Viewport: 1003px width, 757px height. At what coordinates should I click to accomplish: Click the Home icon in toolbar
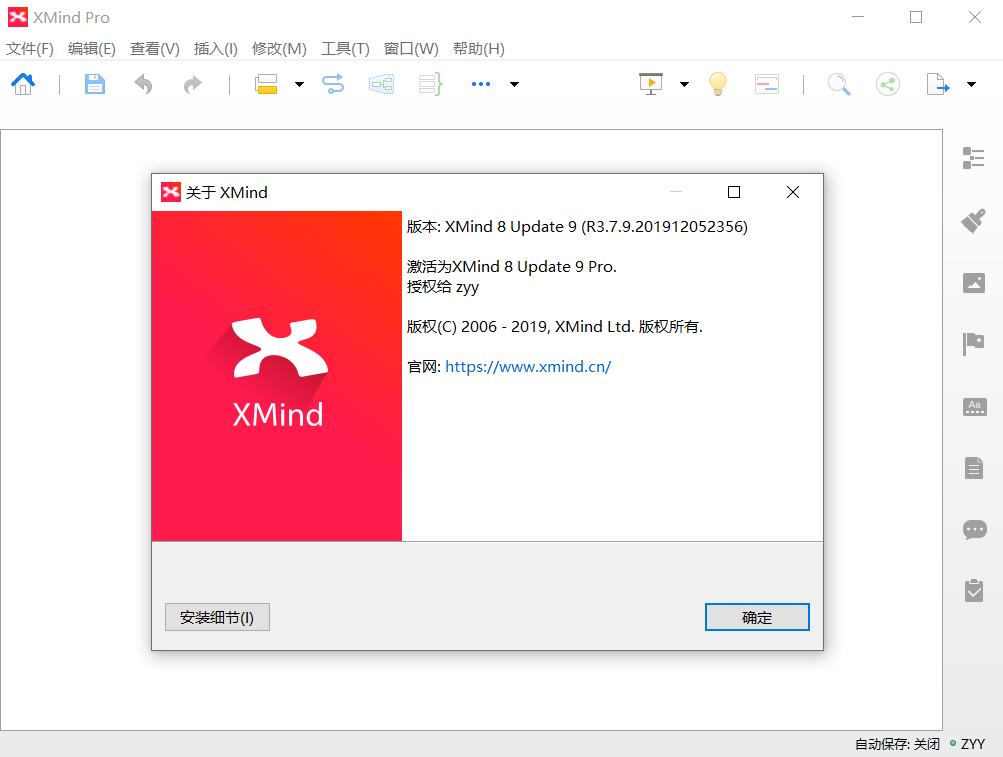(x=23, y=84)
